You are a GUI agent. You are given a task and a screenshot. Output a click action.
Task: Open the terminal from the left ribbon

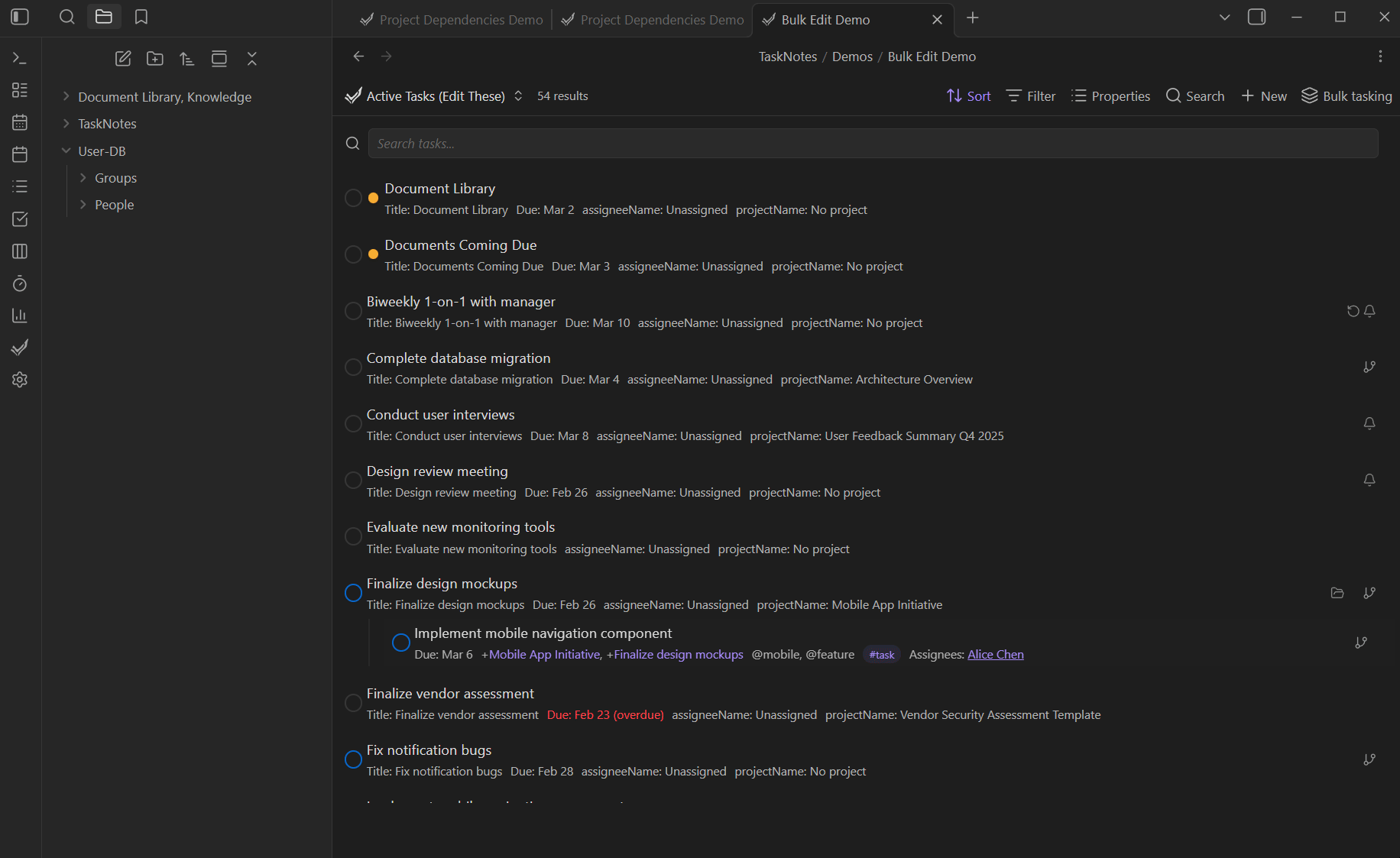pyautogui.click(x=19, y=57)
